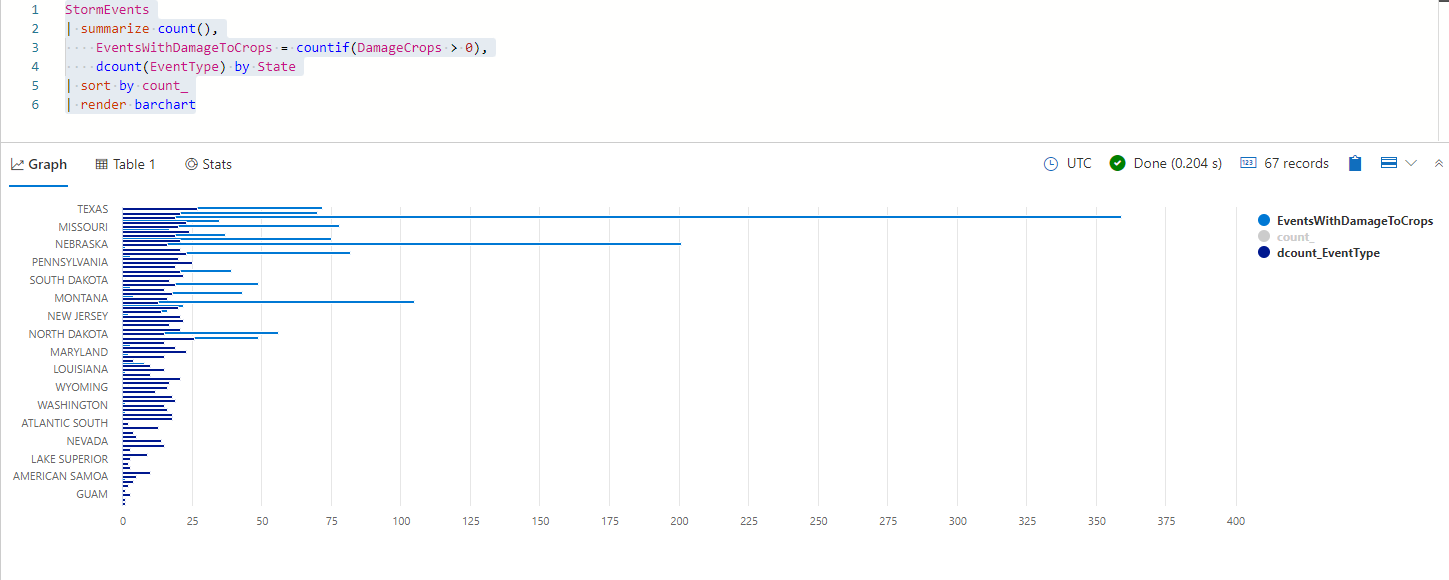This screenshot has width=1449, height=580.
Task: Expand the layout options dropdown arrow
Action: (x=1411, y=163)
